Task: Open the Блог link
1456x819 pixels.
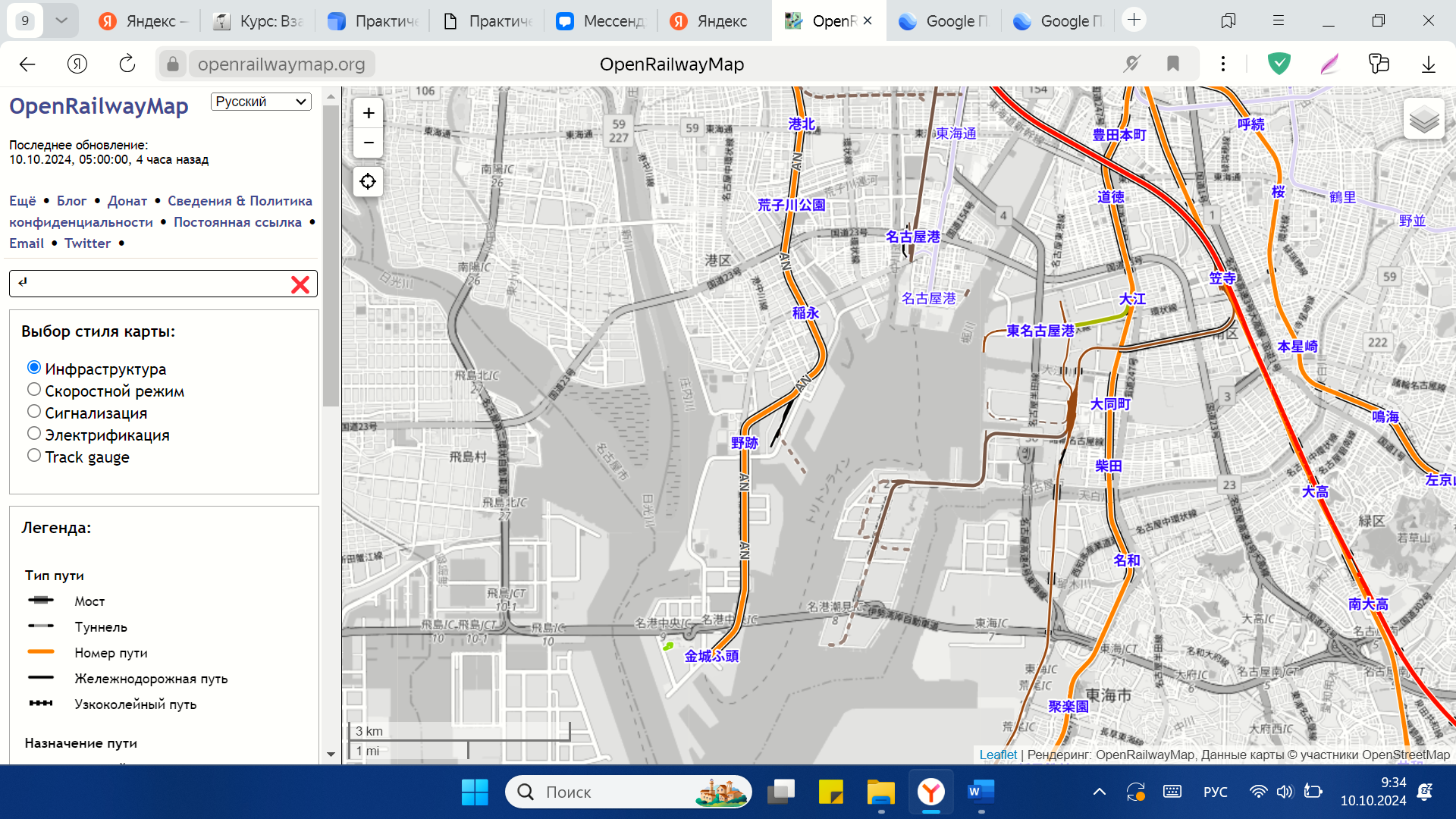Action: [72, 201]
